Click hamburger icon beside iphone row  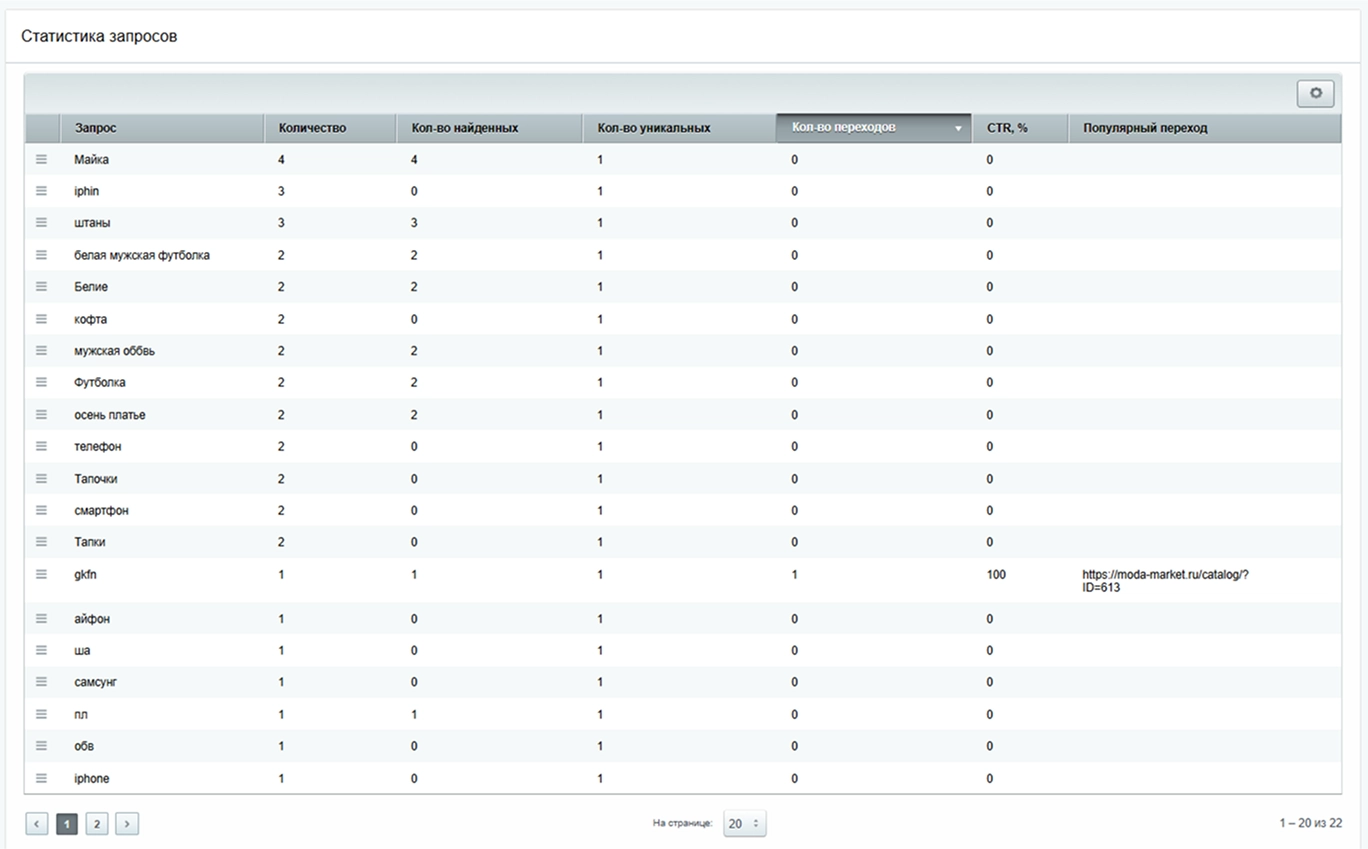pyautogui.click(x=41, y=778)
